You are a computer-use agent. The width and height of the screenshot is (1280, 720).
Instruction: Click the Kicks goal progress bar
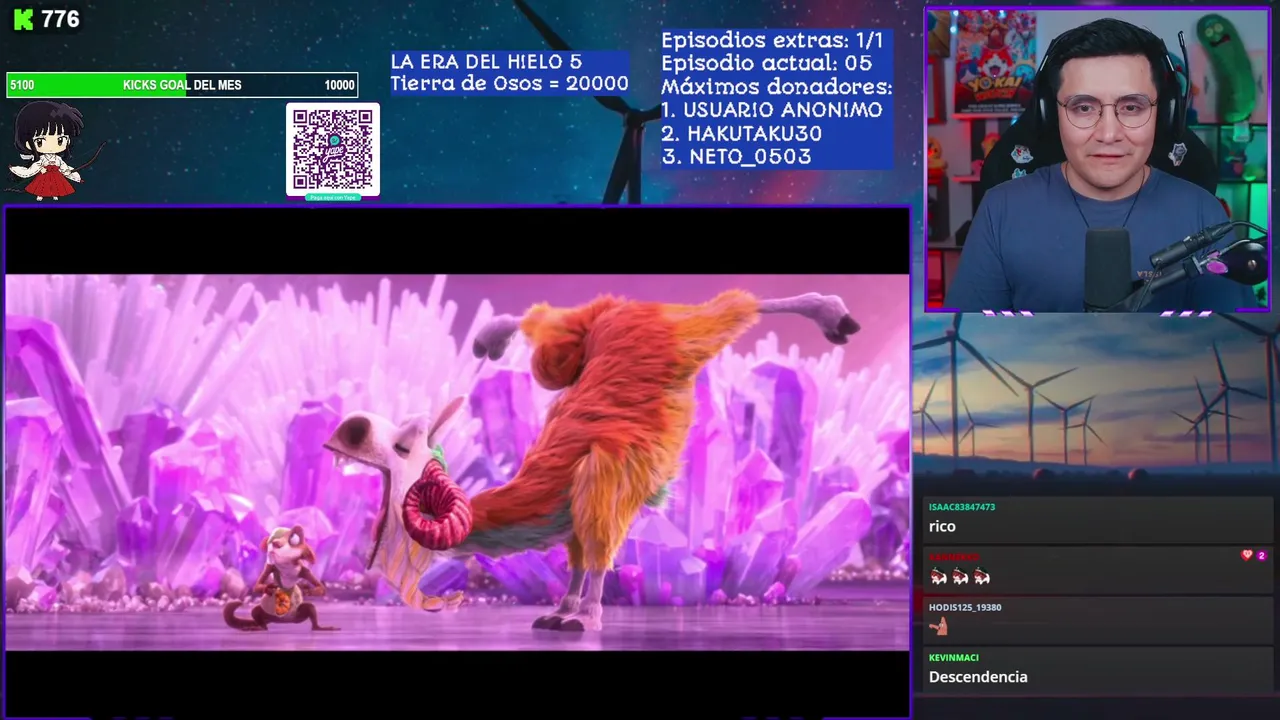click(182, 85)
